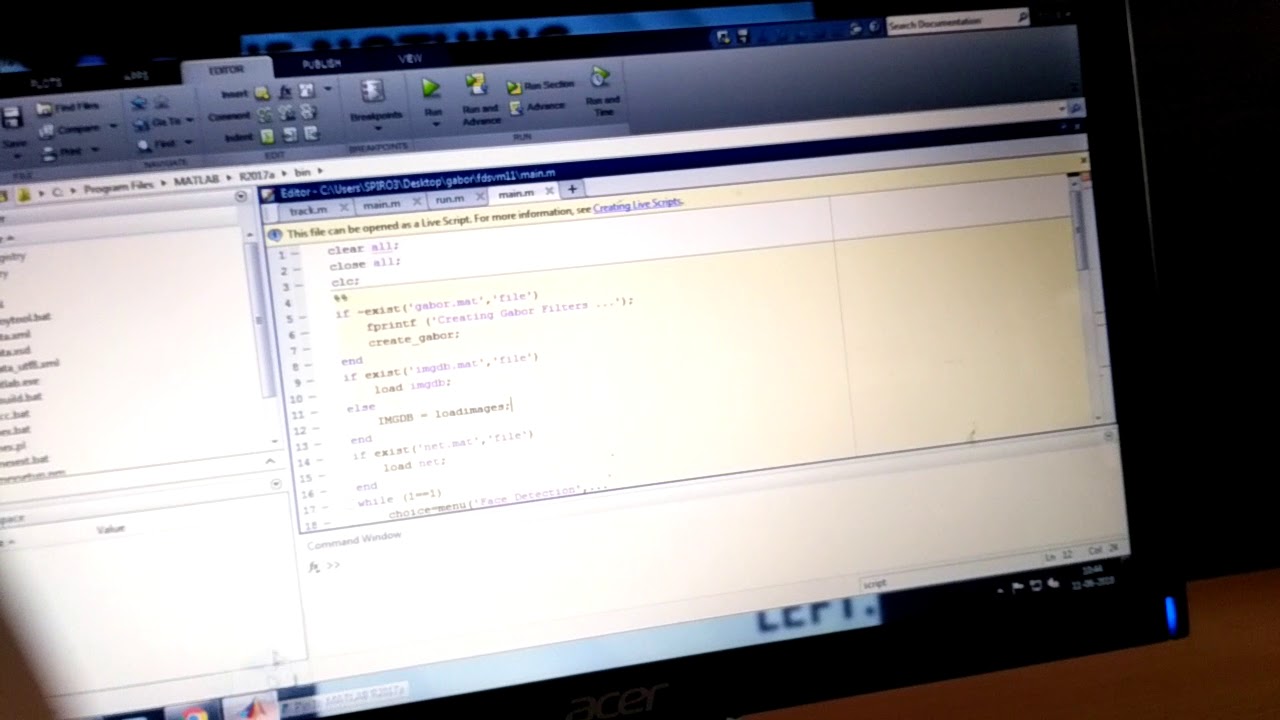Click the Advance button

coord(538,107)
